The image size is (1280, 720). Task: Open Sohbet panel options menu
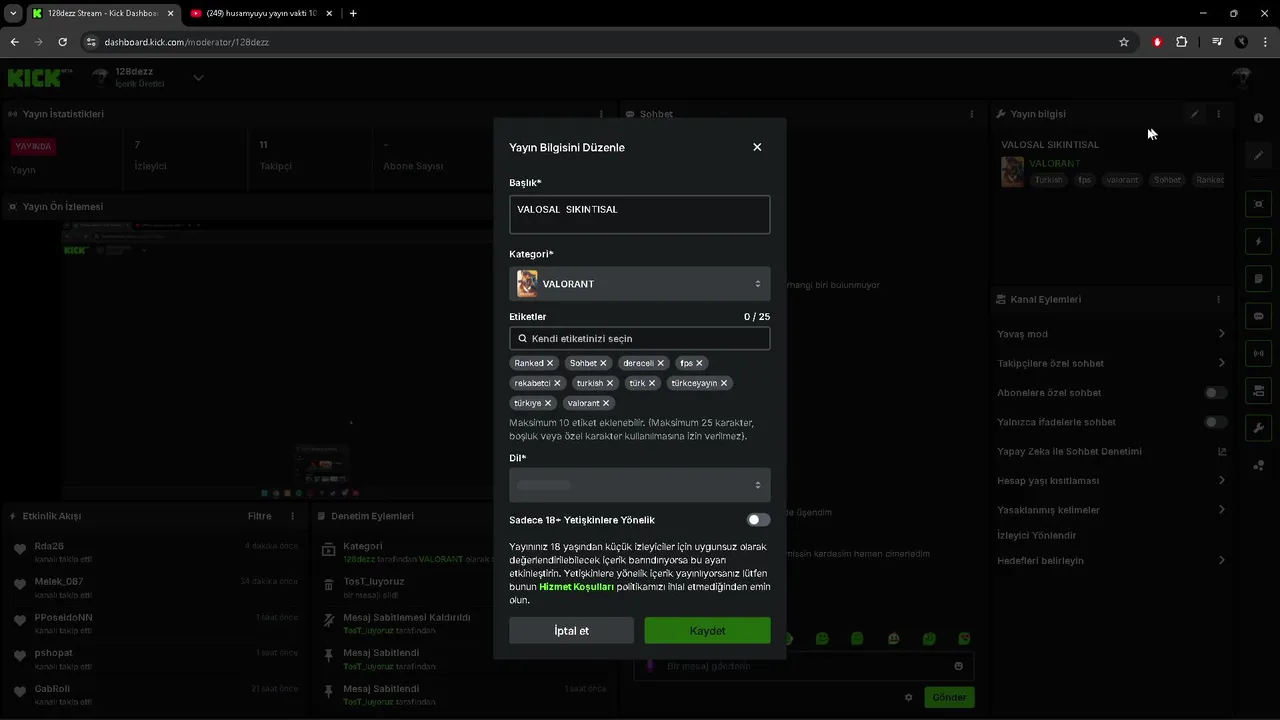coord(971,114)
